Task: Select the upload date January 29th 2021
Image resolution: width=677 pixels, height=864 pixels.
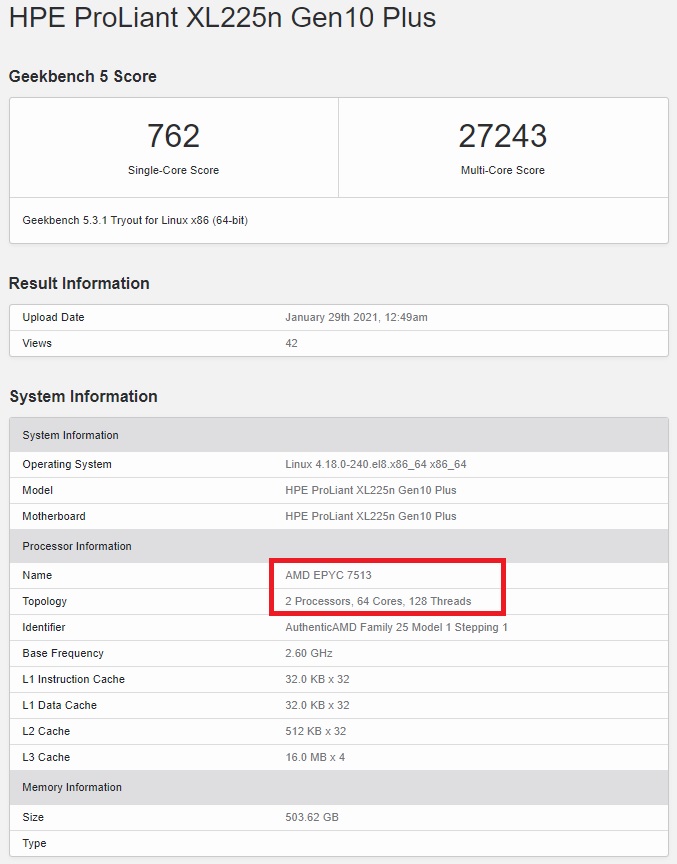Action: point(356,317)
